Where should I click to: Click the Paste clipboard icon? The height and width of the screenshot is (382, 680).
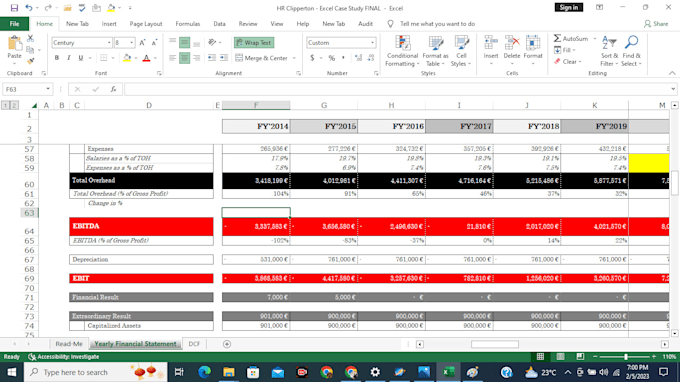tap(14, 43)
